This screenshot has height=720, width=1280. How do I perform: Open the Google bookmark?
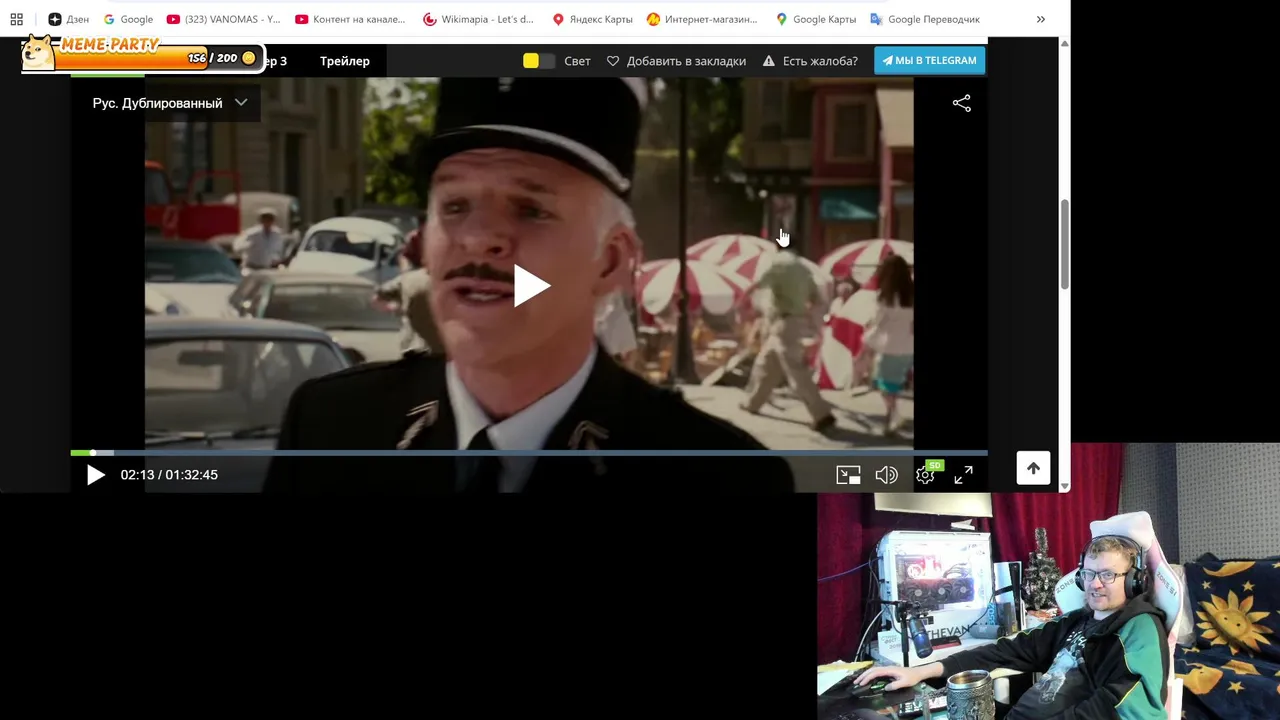[128, 19]
